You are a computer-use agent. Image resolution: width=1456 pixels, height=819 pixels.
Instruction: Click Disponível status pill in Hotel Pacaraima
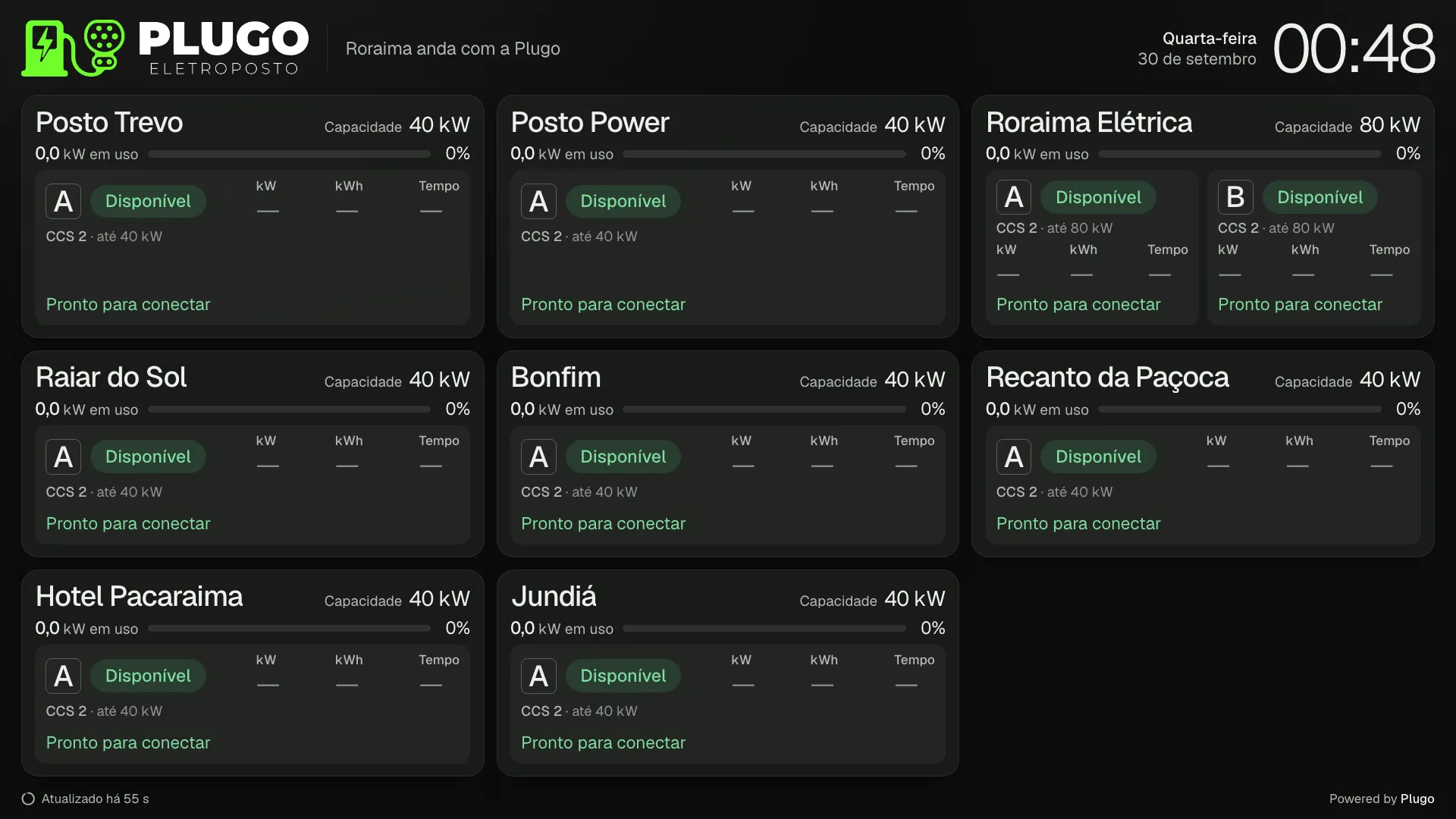click(148, 676)
